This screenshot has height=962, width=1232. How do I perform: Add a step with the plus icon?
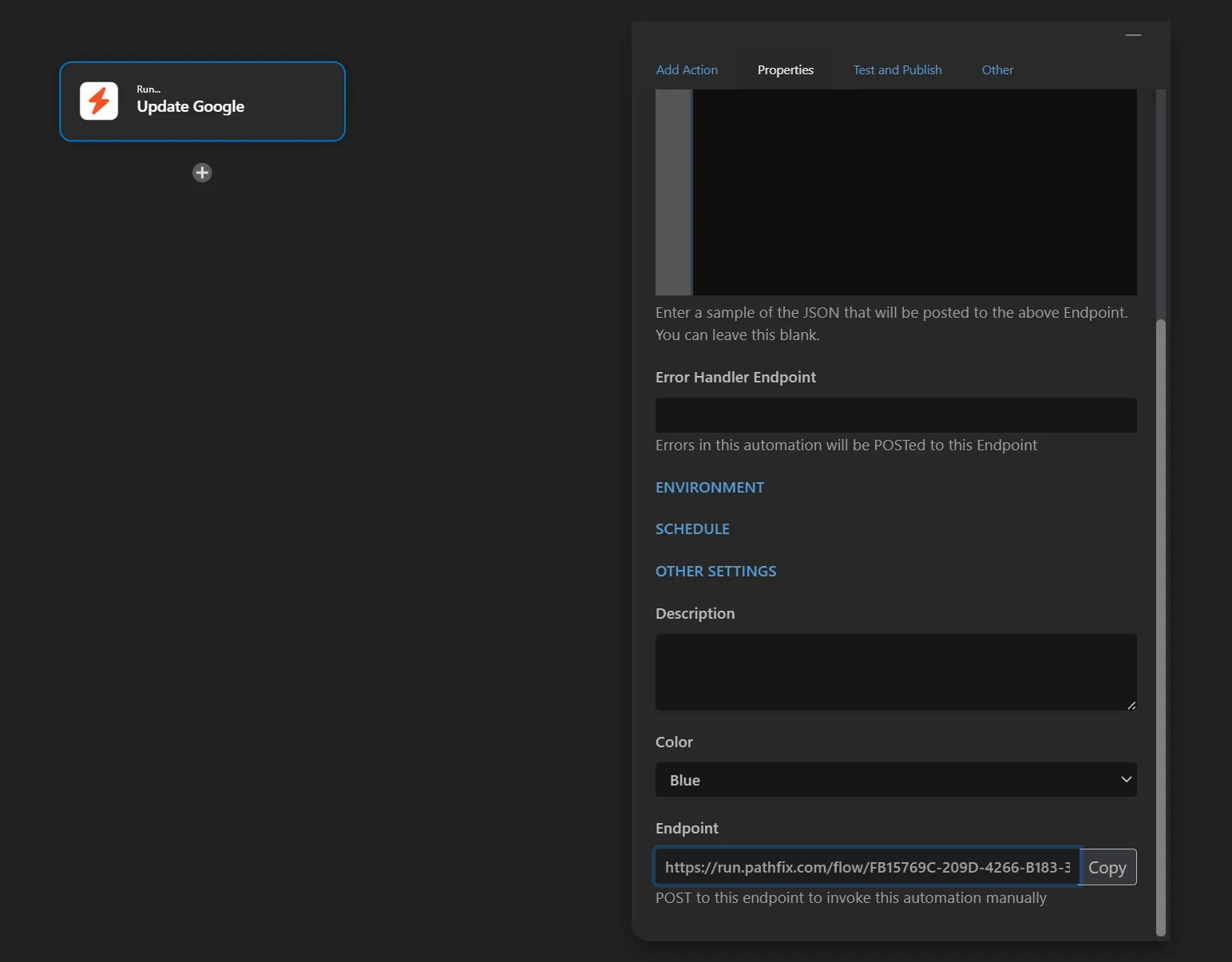[202, 172]
